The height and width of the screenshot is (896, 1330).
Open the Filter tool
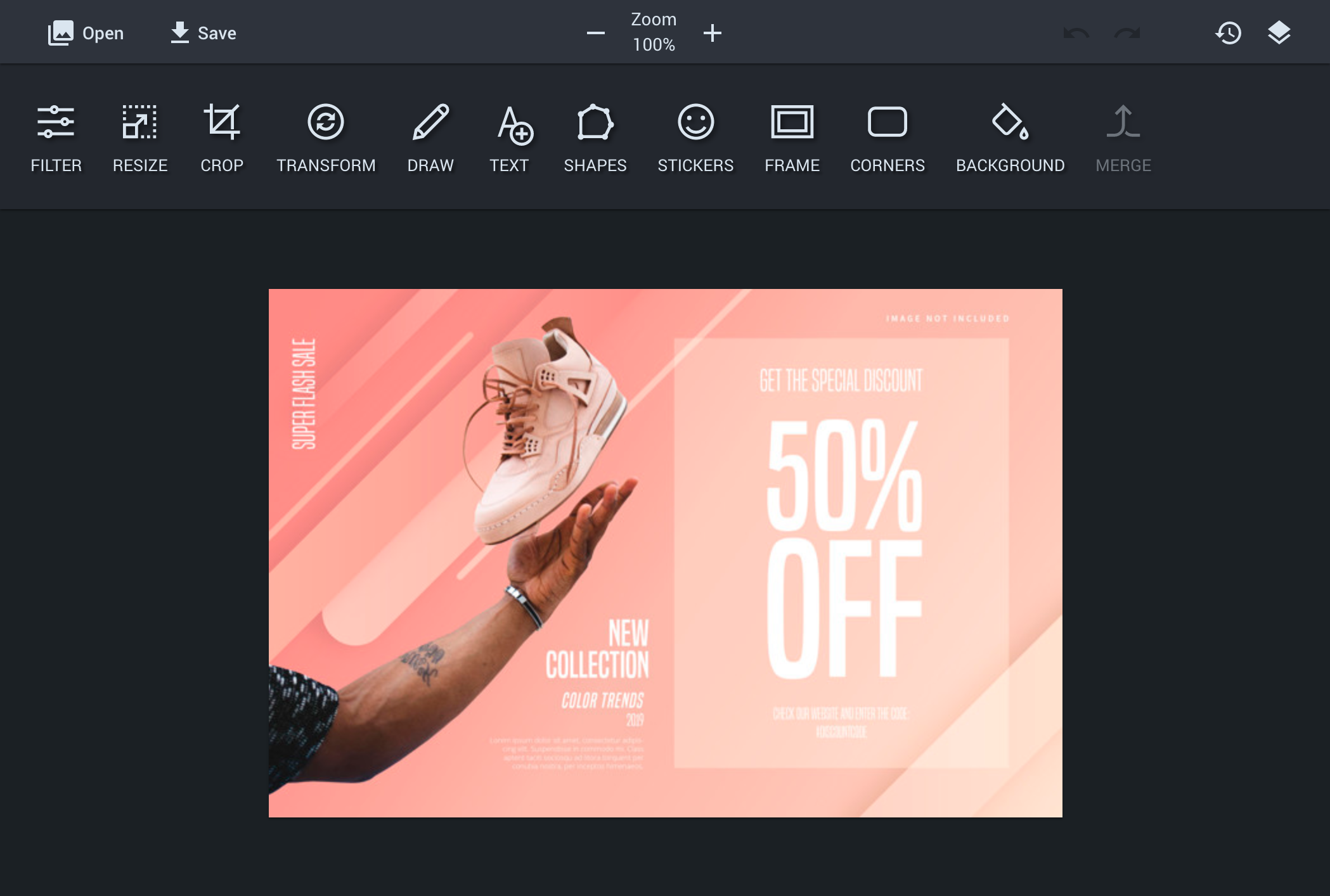(x=56, y=136)
